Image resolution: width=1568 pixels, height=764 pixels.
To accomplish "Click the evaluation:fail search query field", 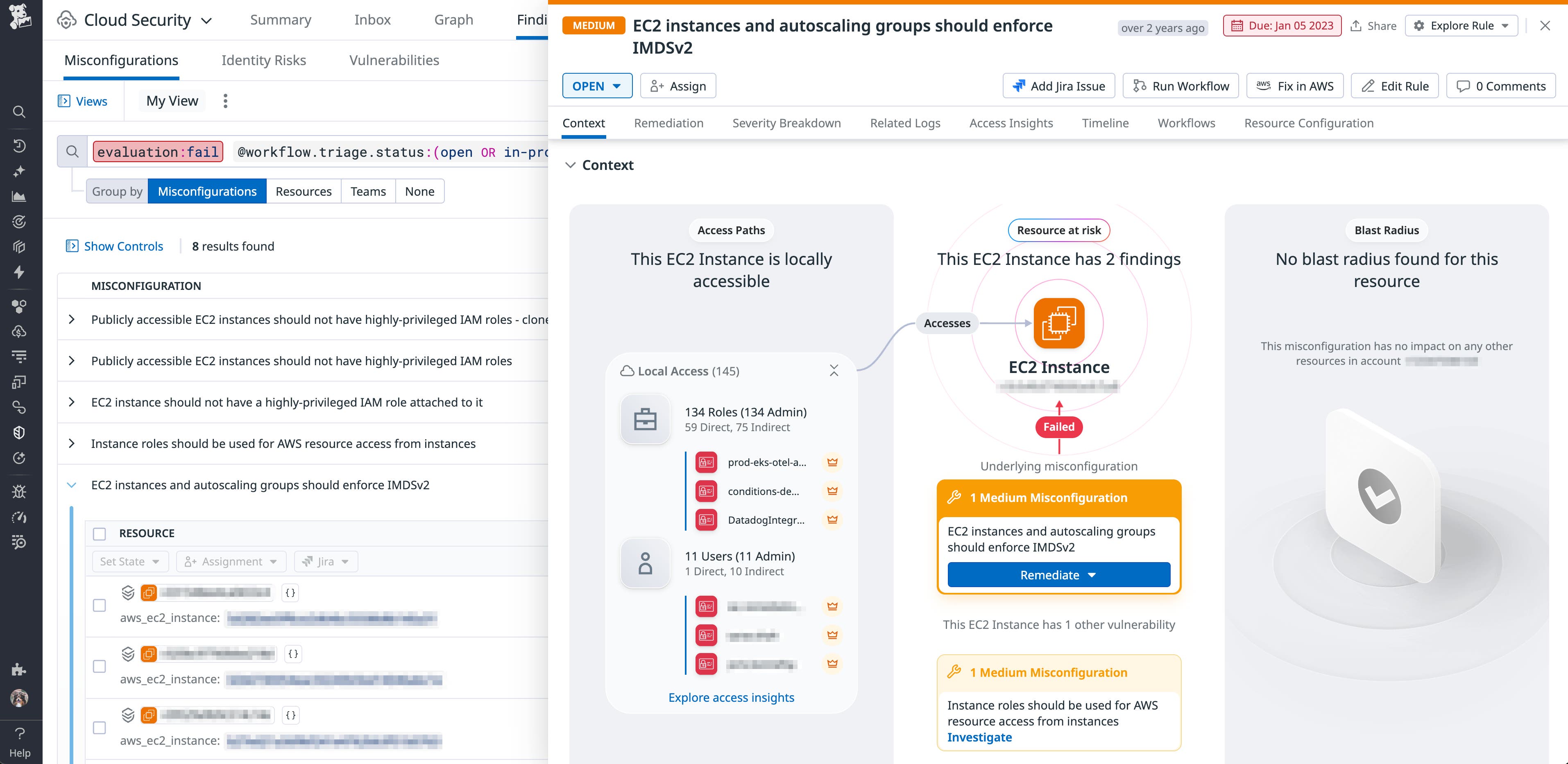I will pyautogui.click(x=157, y=151).
